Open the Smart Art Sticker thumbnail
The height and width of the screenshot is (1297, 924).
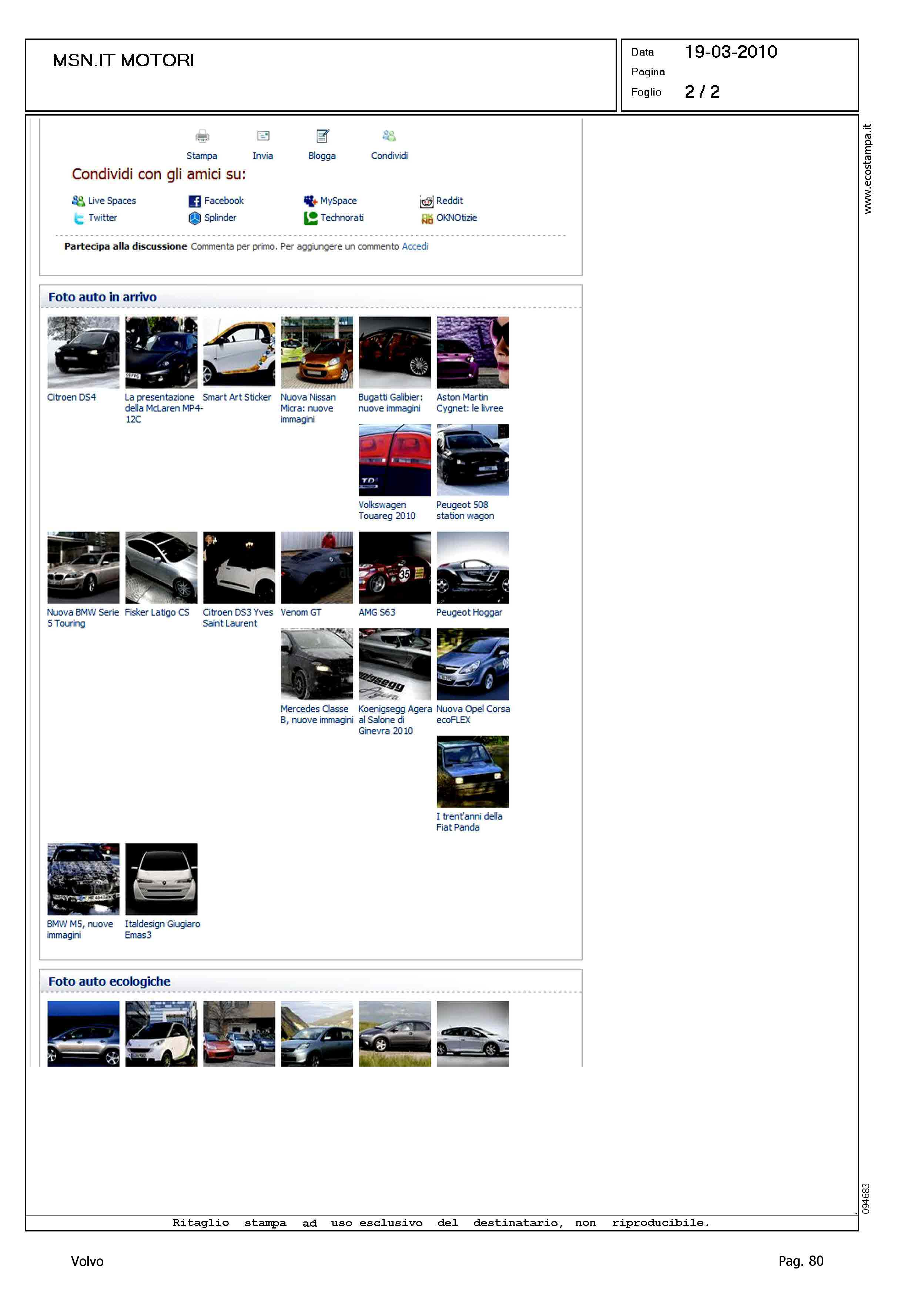coord(239,352)
